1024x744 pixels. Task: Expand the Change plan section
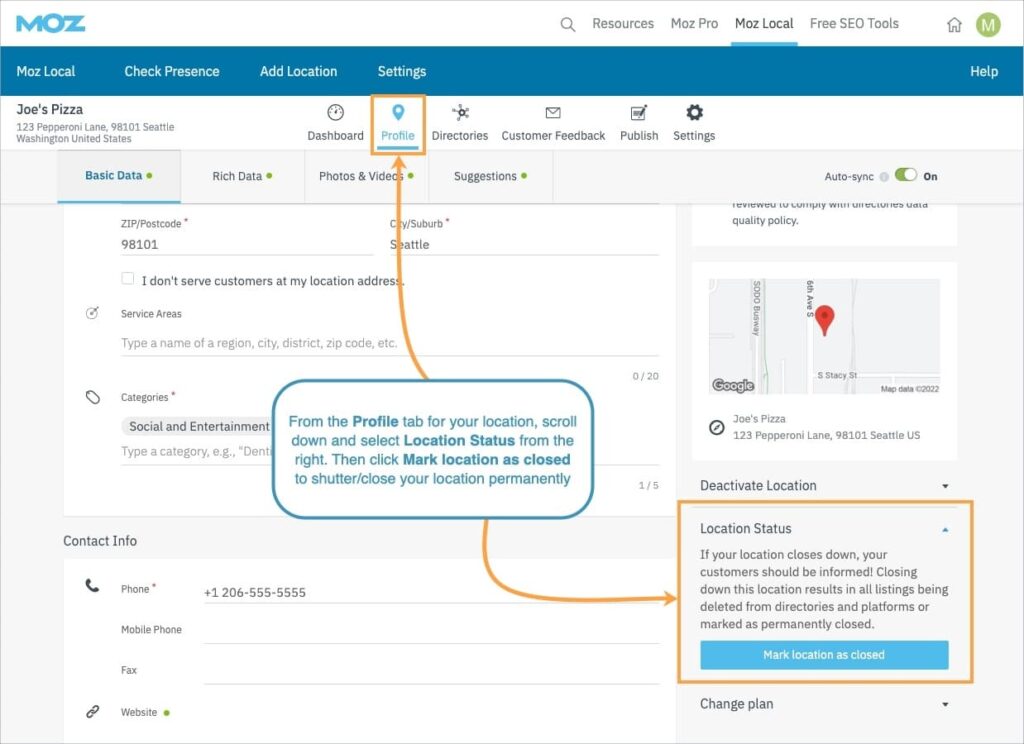tap(824, 704)
